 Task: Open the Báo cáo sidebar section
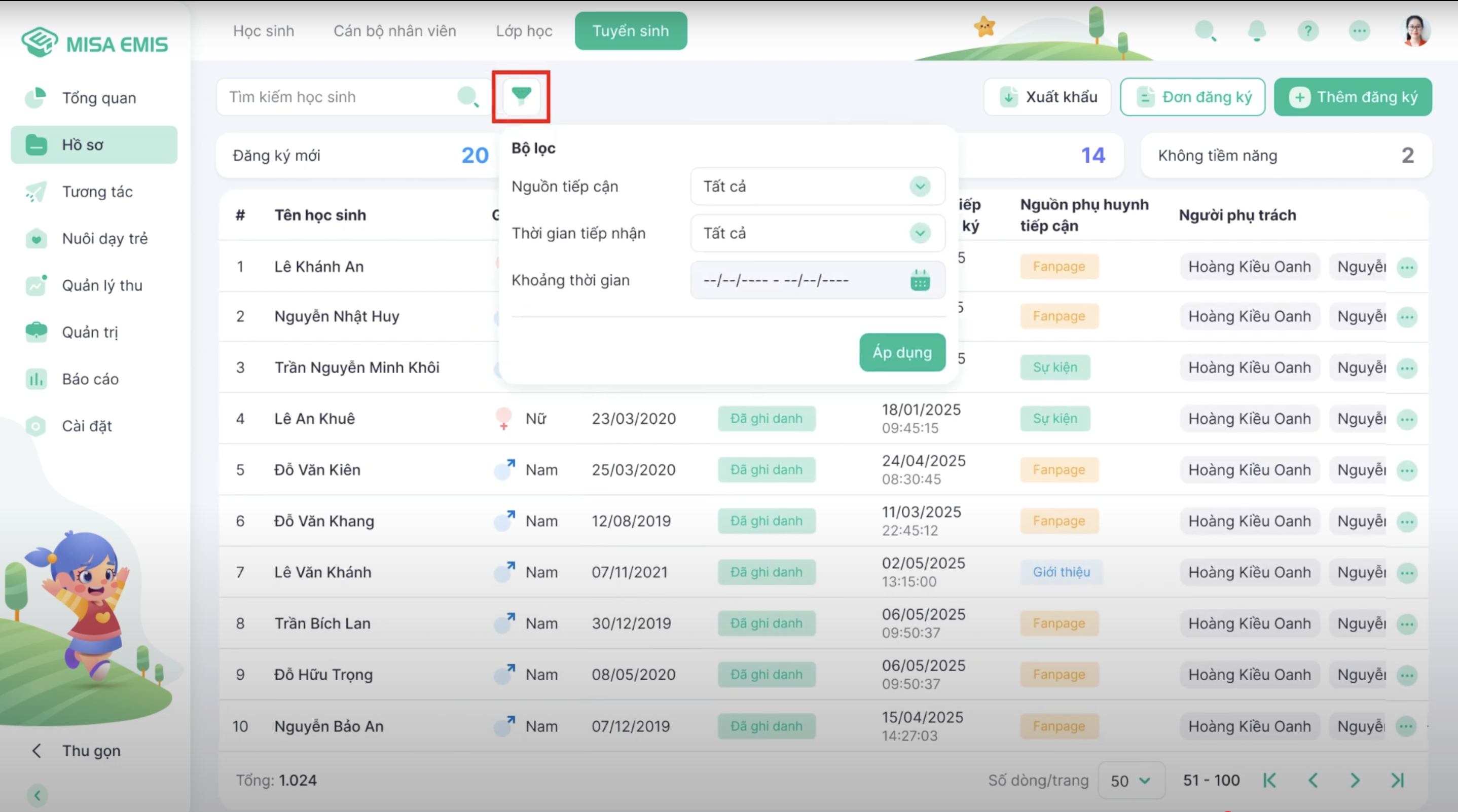coord(90,379)
